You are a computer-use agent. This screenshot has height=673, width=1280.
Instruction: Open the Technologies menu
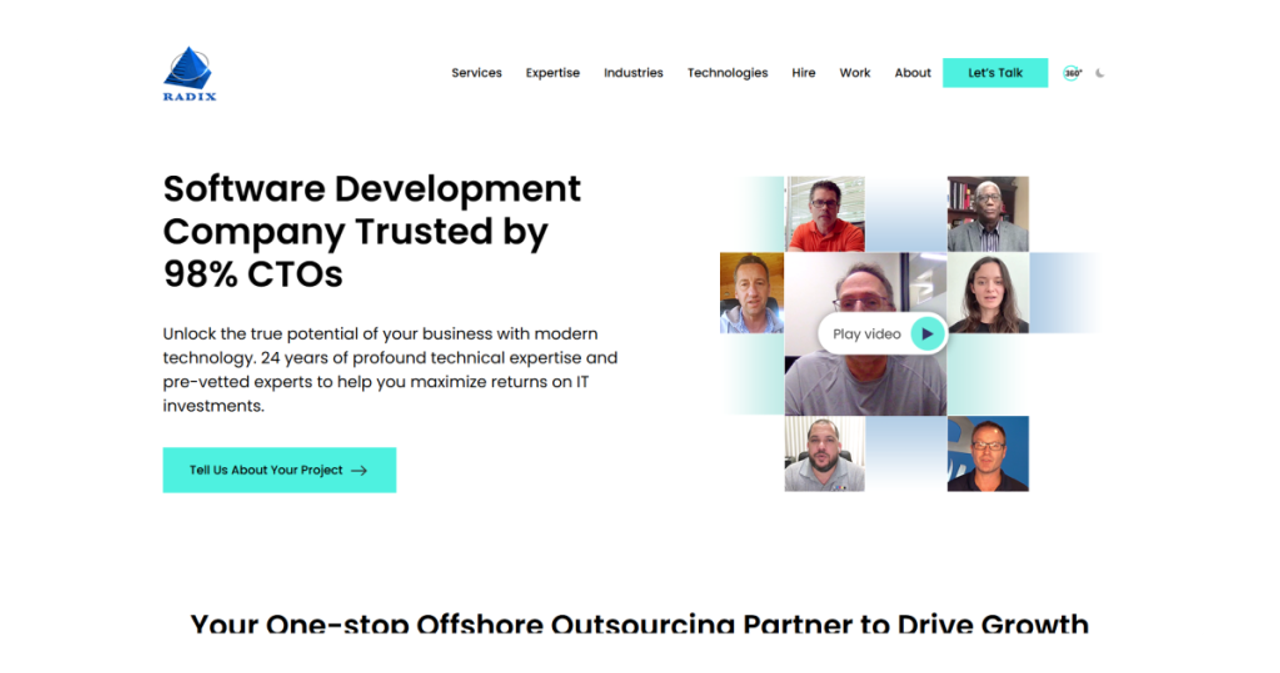728,73
